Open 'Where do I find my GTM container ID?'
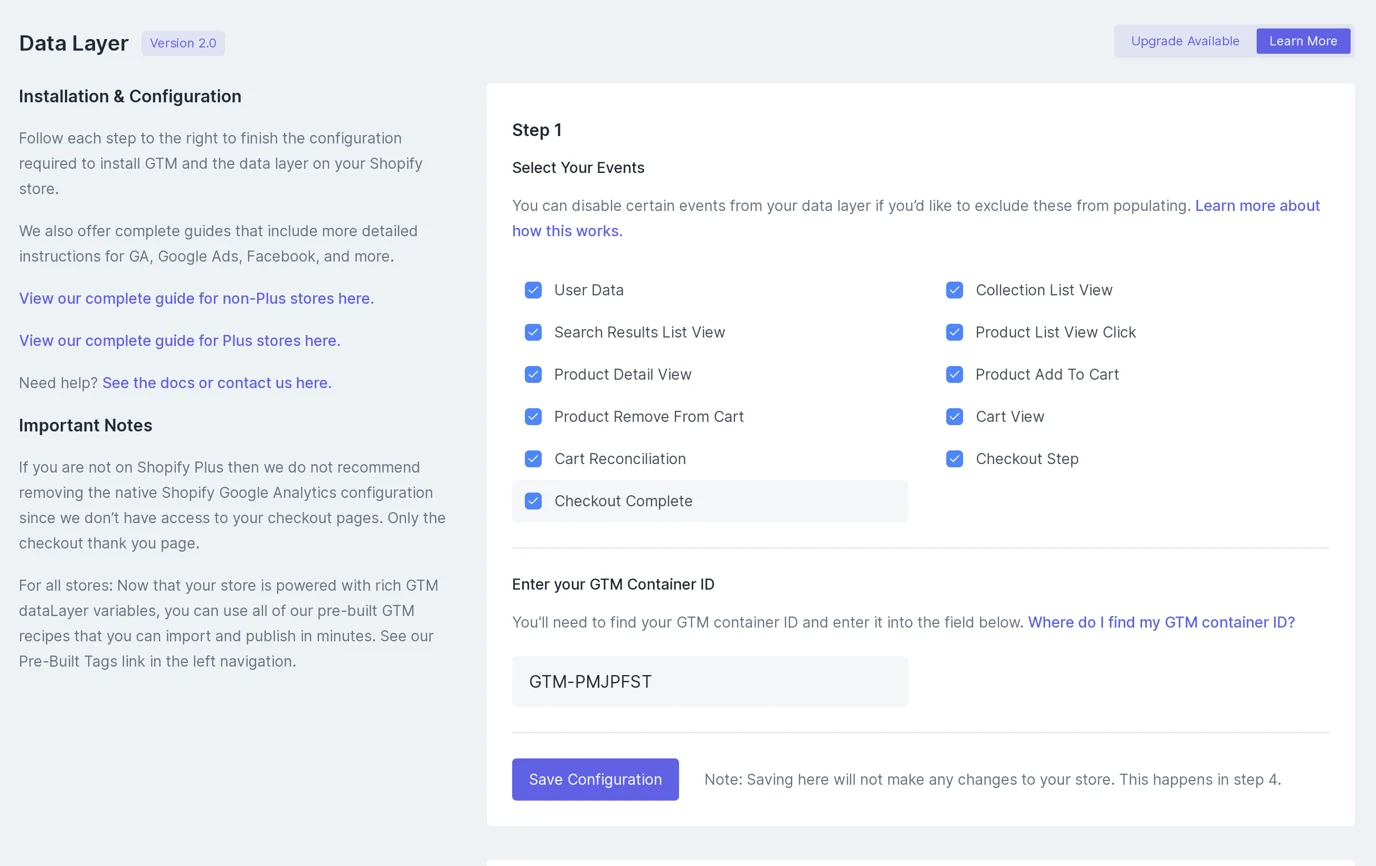 (x=1161, y=622)
